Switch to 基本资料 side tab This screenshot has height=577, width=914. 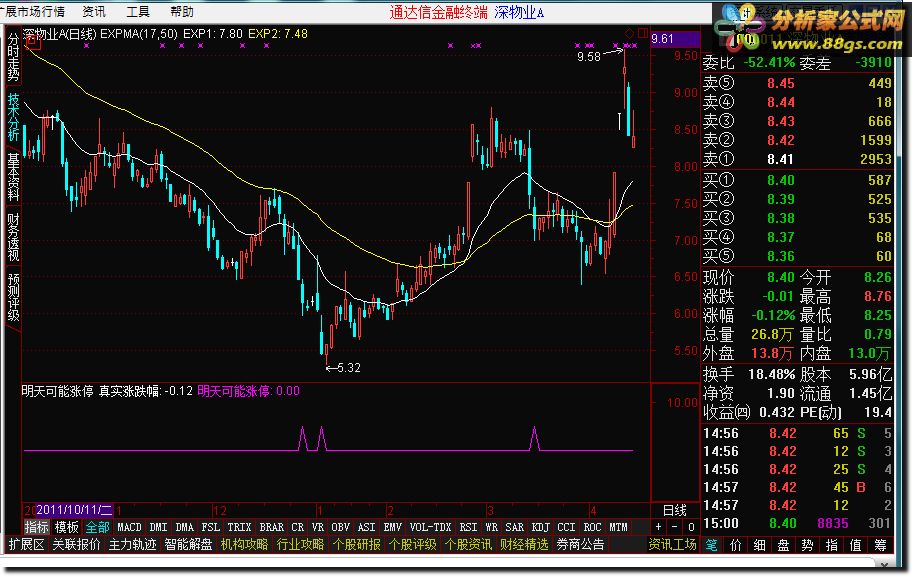click(x=13, y=177)
